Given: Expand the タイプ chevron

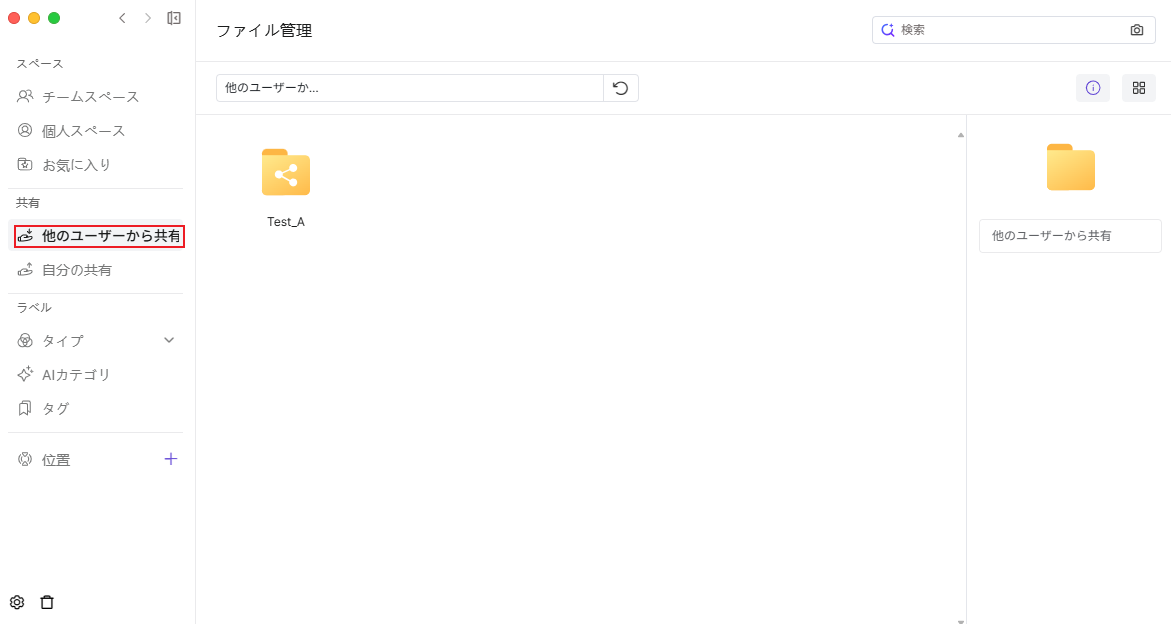Looking at the screenshot, I should point(169,340).
